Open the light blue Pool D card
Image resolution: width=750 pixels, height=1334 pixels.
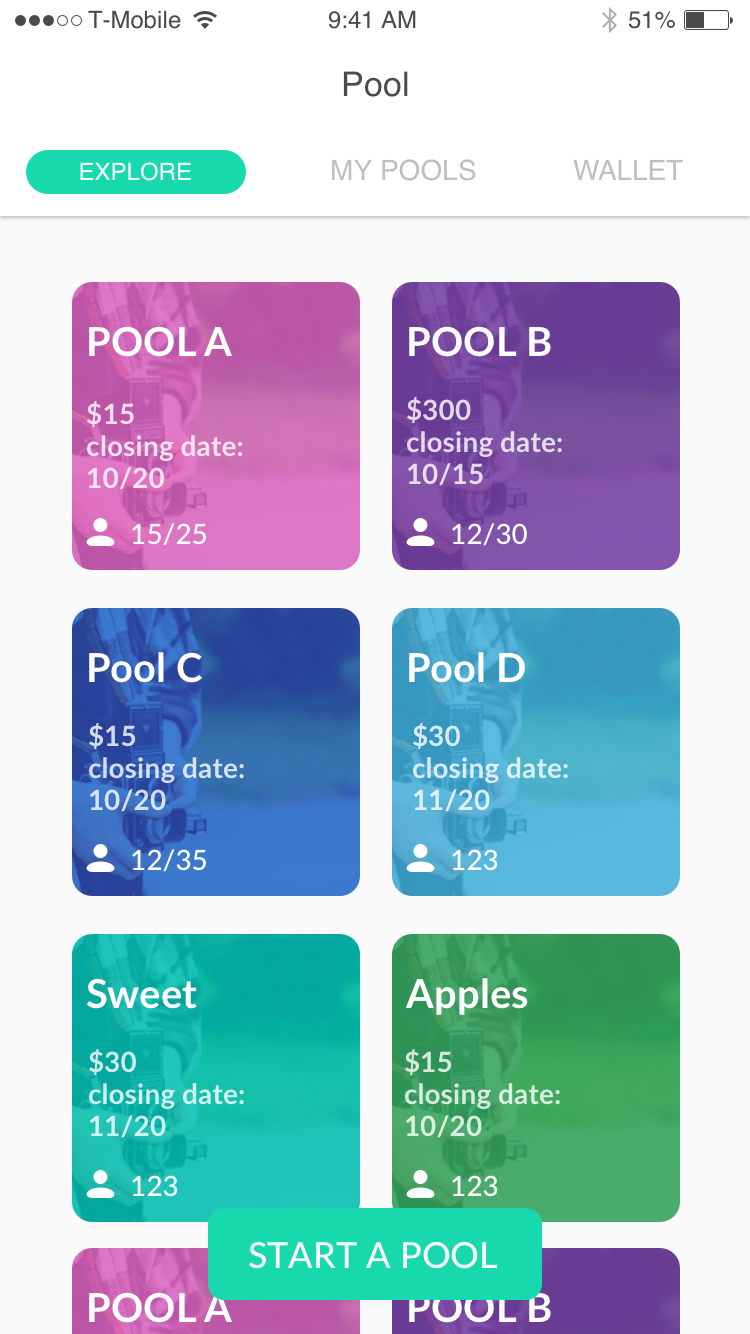tap(536, 752)
